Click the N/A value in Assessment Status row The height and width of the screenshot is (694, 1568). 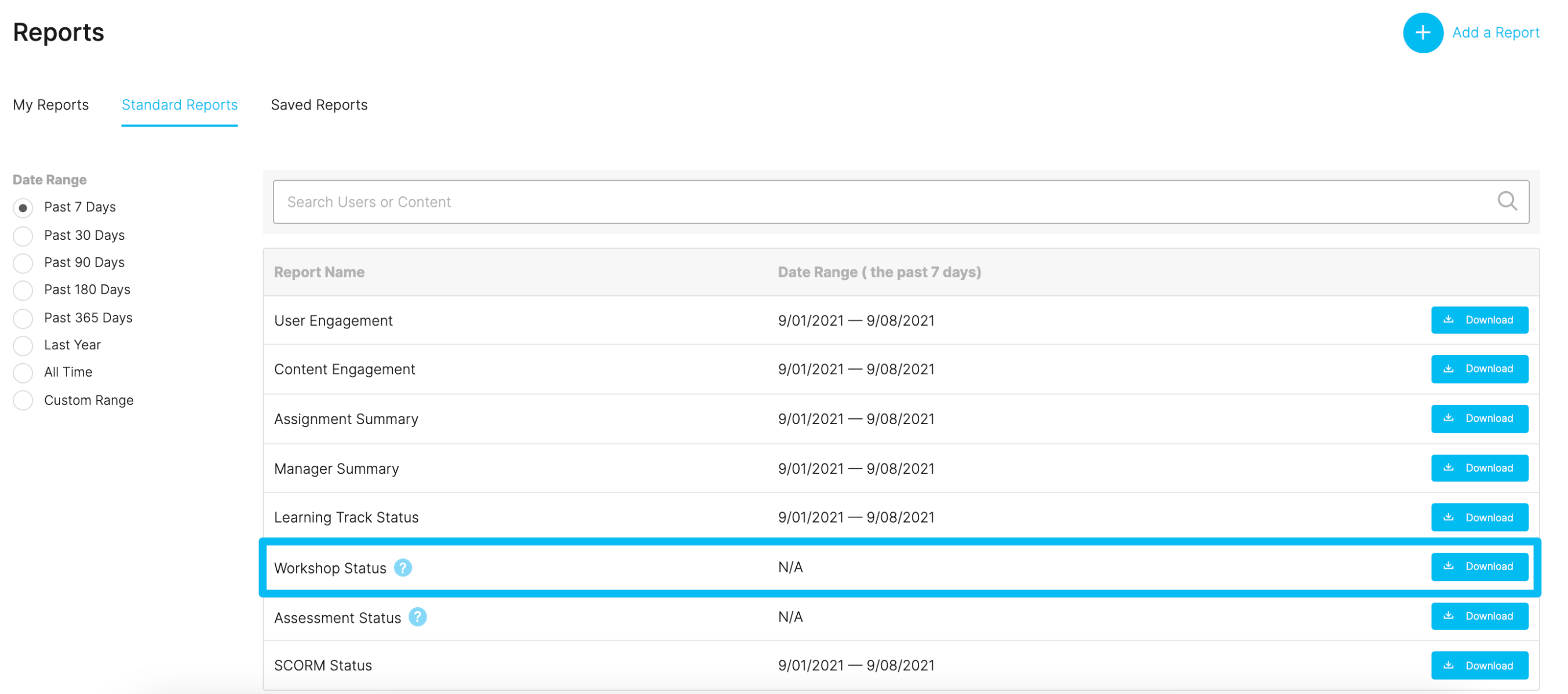coord(790,617)
